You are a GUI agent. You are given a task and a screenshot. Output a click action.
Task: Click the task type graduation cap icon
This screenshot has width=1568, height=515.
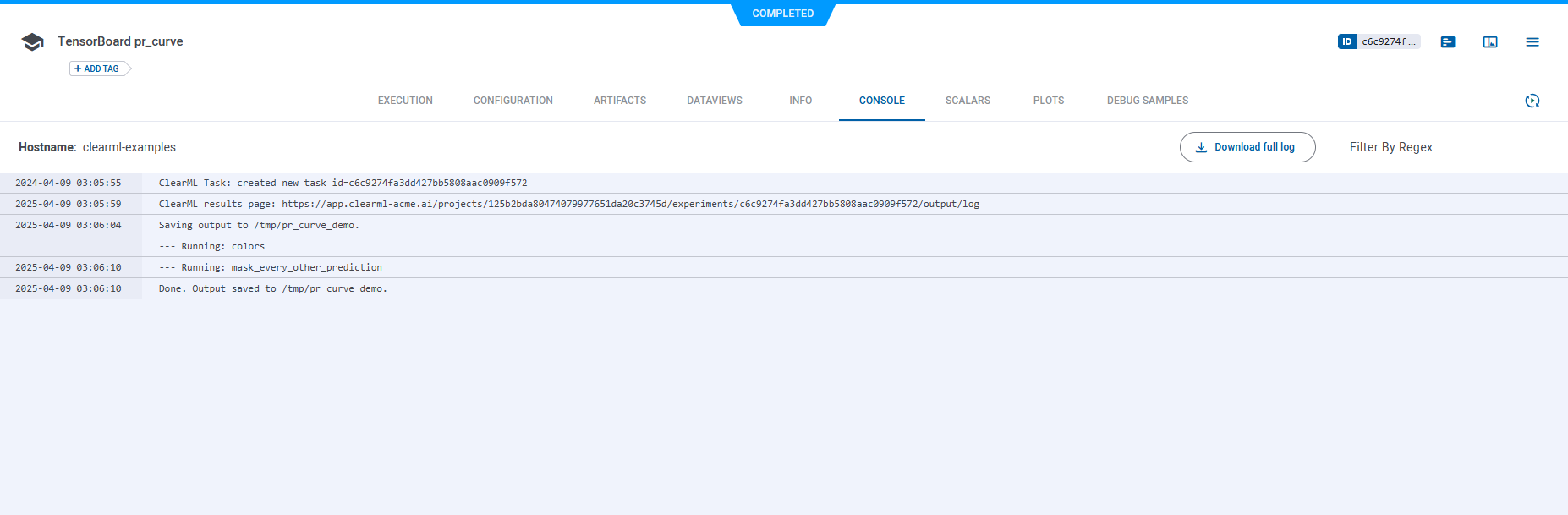[x=32, y=42]
